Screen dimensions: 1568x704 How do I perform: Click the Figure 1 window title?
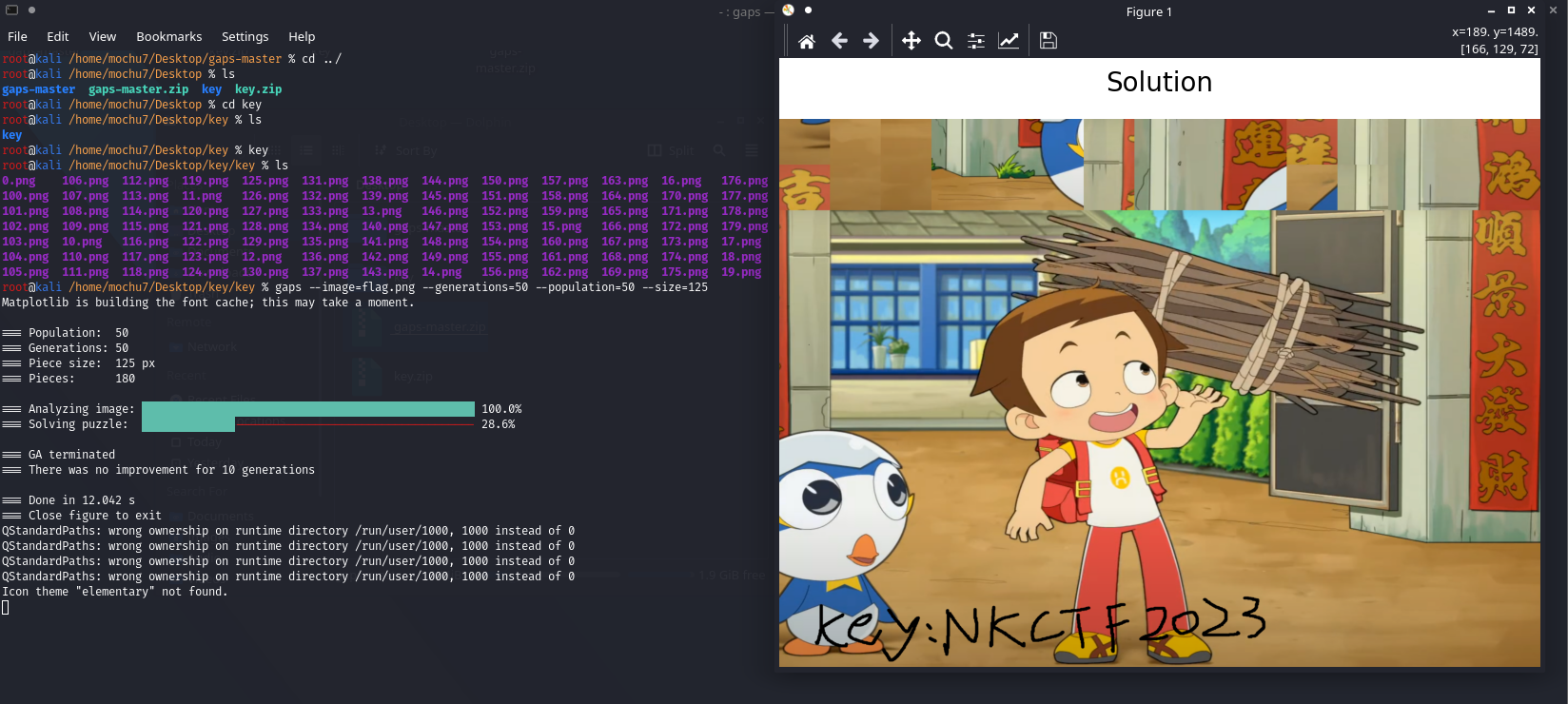point(1149,12)
